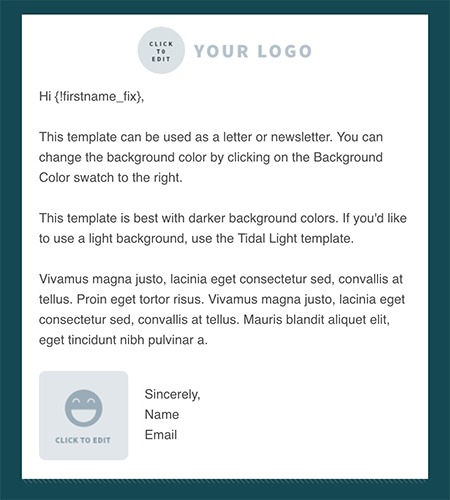Click the dark teal background border

(10, 250)
